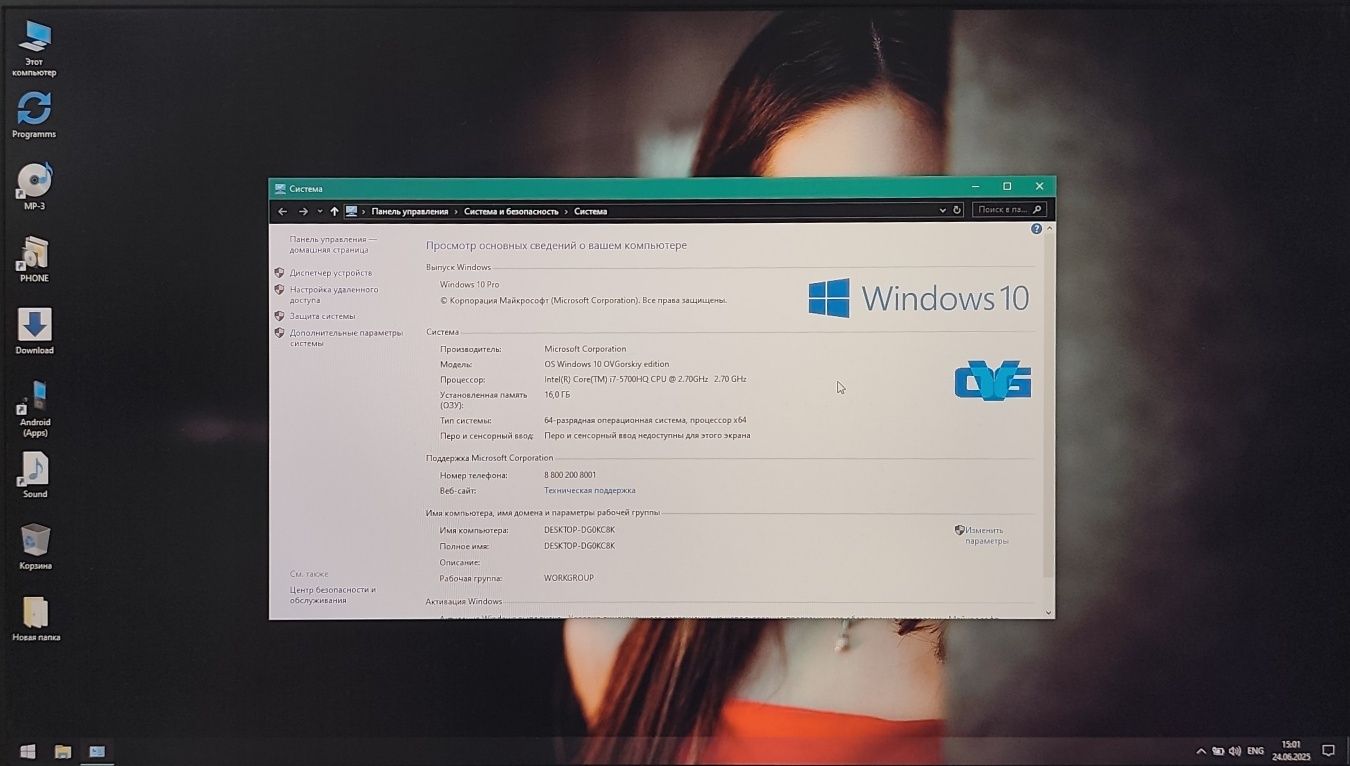Go forward with the navigation arrow
The width and height of the screenshot is (1350, 766).
[x=303, y=211]
